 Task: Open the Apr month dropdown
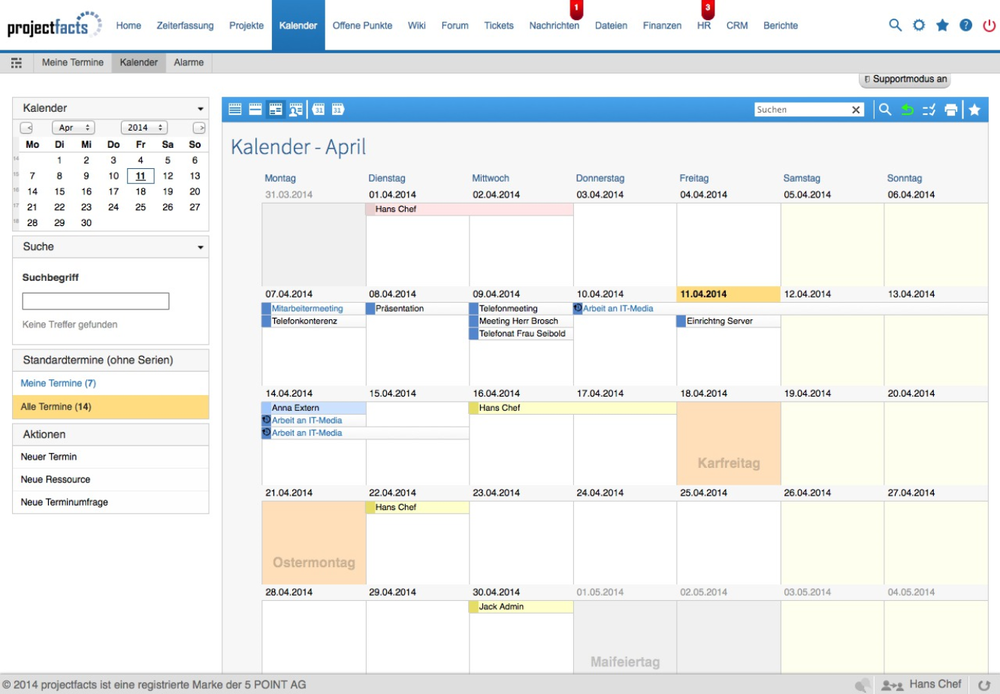[x=73, y=128]
